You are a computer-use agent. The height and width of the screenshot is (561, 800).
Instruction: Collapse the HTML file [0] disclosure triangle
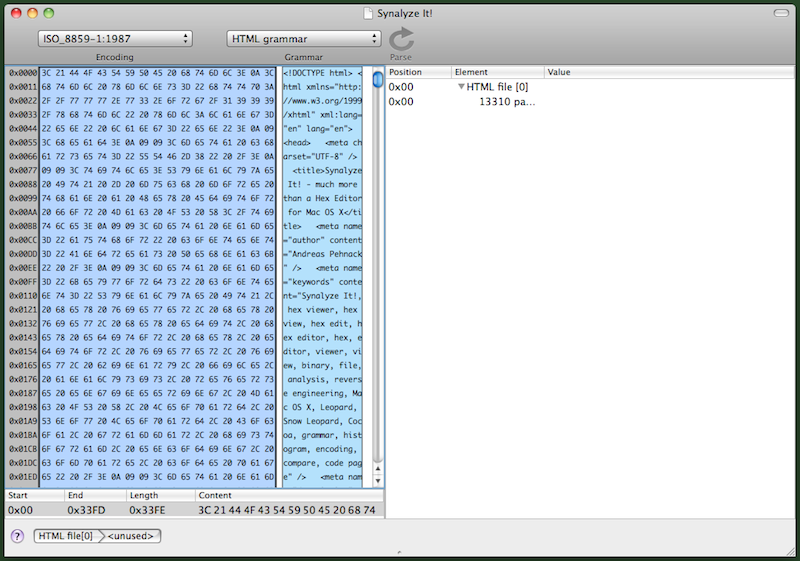pos(461,87)
